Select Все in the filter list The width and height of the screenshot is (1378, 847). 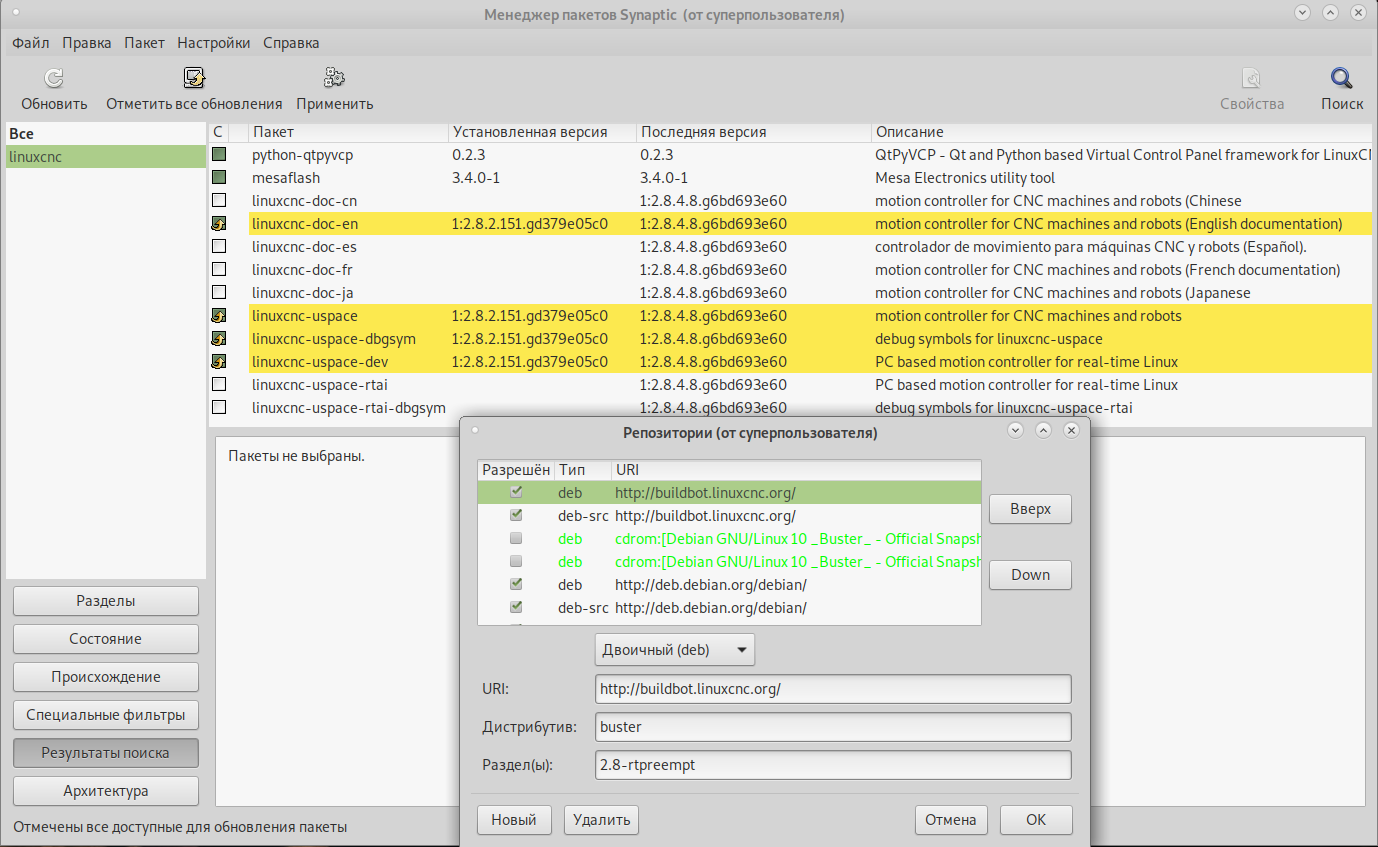pyautogui.click(x=106, y=134)
